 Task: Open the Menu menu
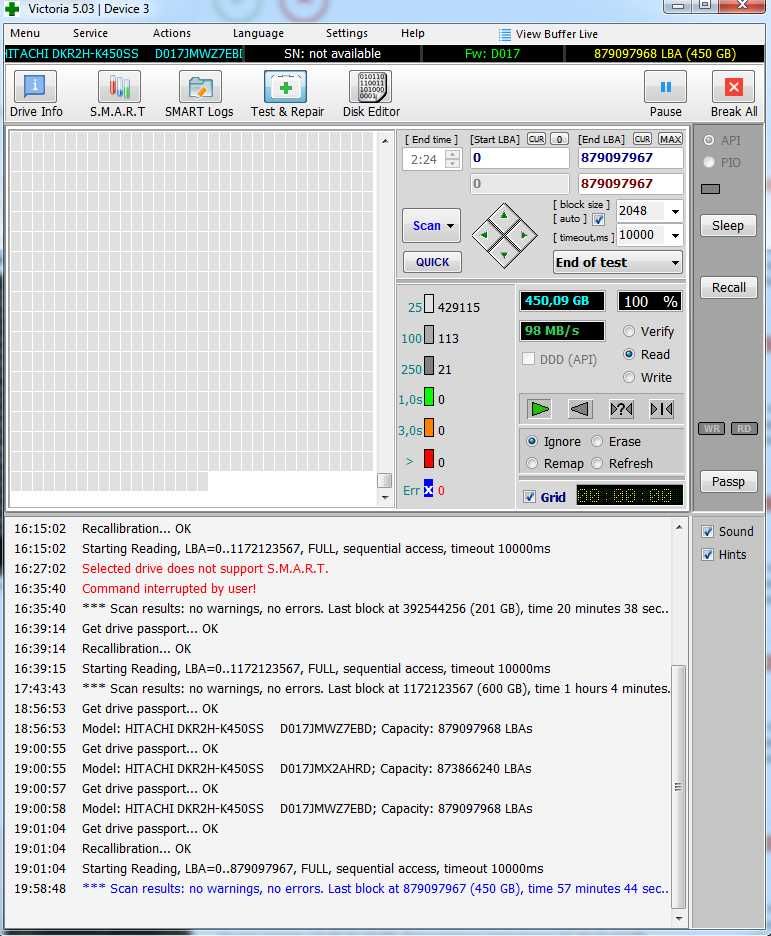pos(25,33)
